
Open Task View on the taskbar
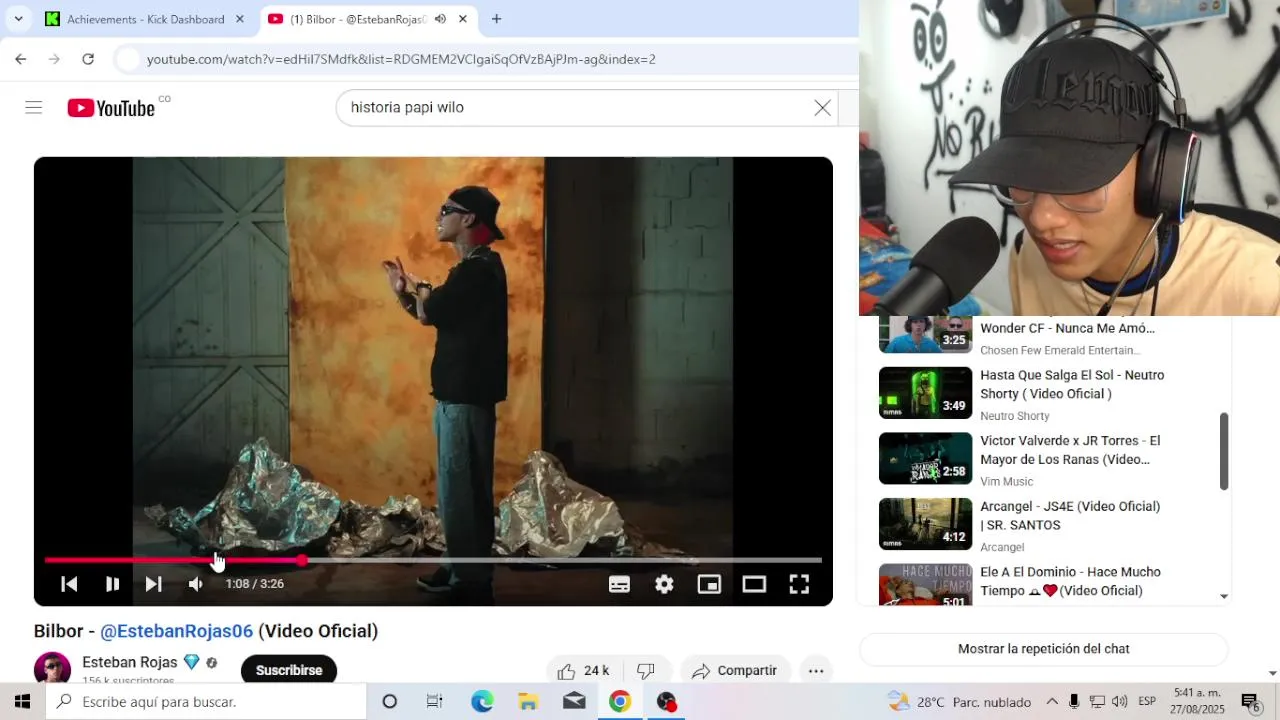[x=434, y=702]
